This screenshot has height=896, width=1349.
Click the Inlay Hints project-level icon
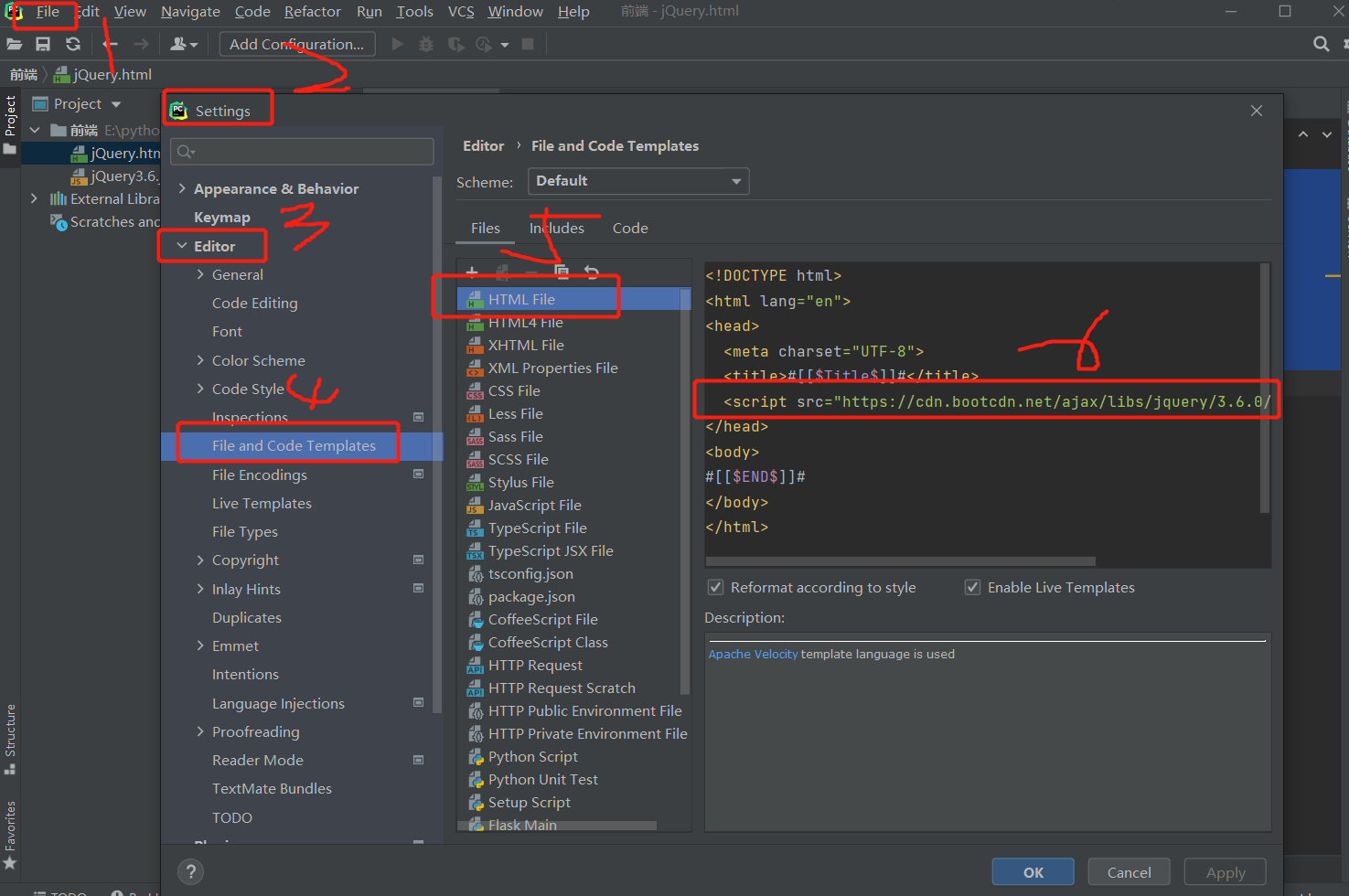[x=419, y=588]
